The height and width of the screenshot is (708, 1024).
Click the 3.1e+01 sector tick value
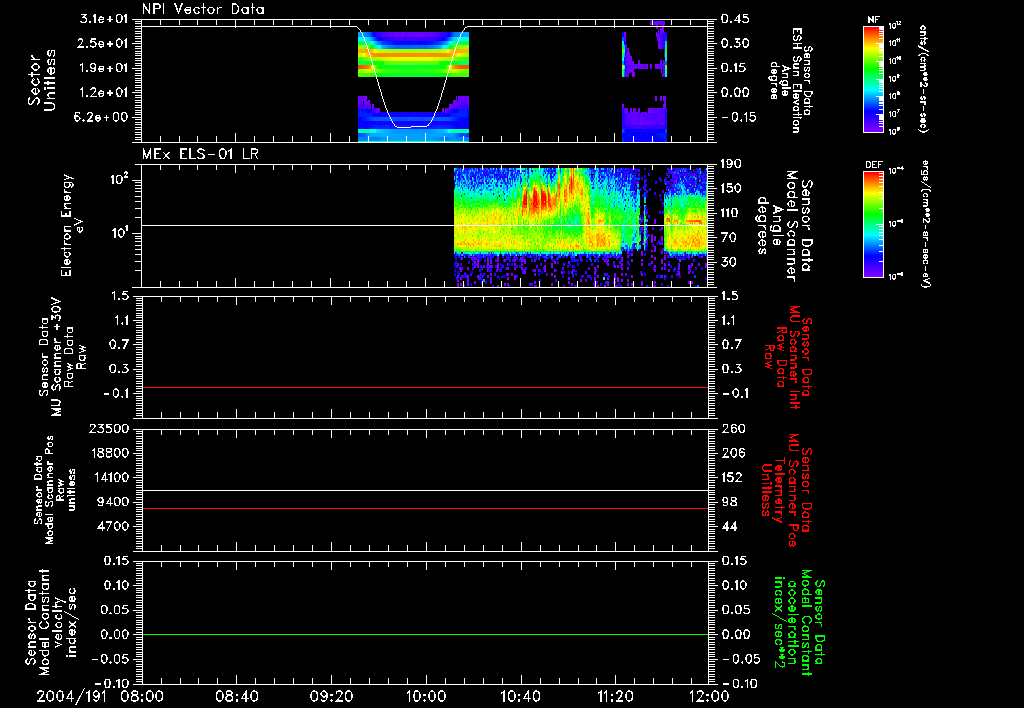pyautogui.click(x=105, y=19)
